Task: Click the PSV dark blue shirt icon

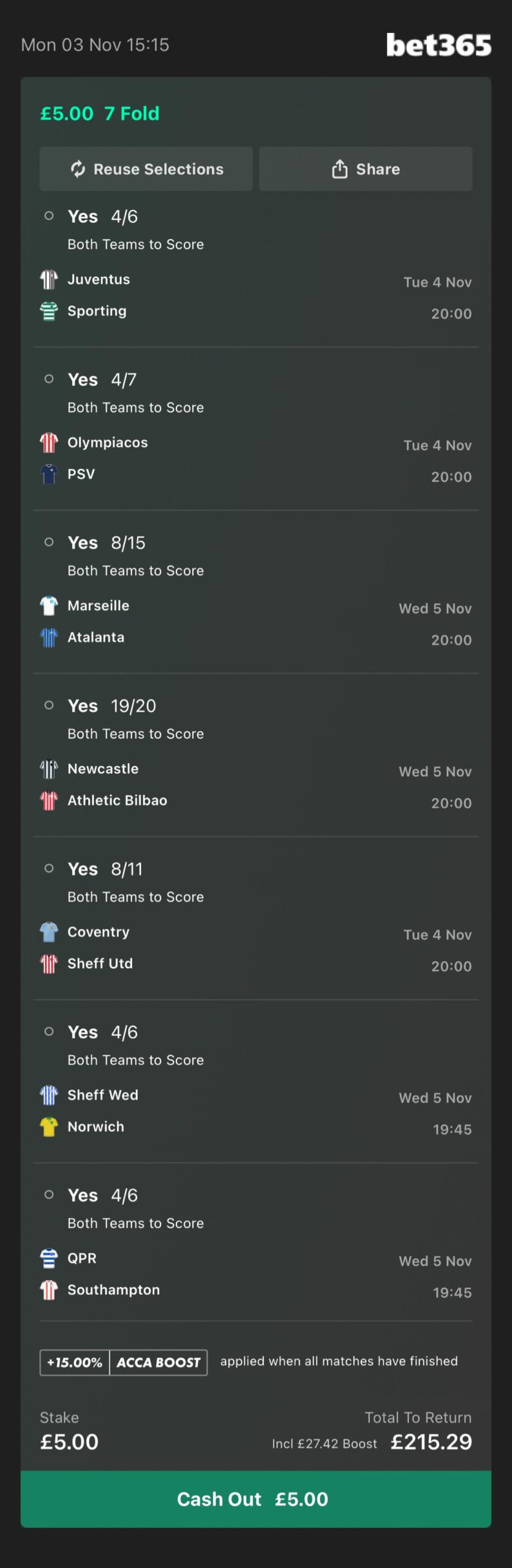Action: (49, 474)
